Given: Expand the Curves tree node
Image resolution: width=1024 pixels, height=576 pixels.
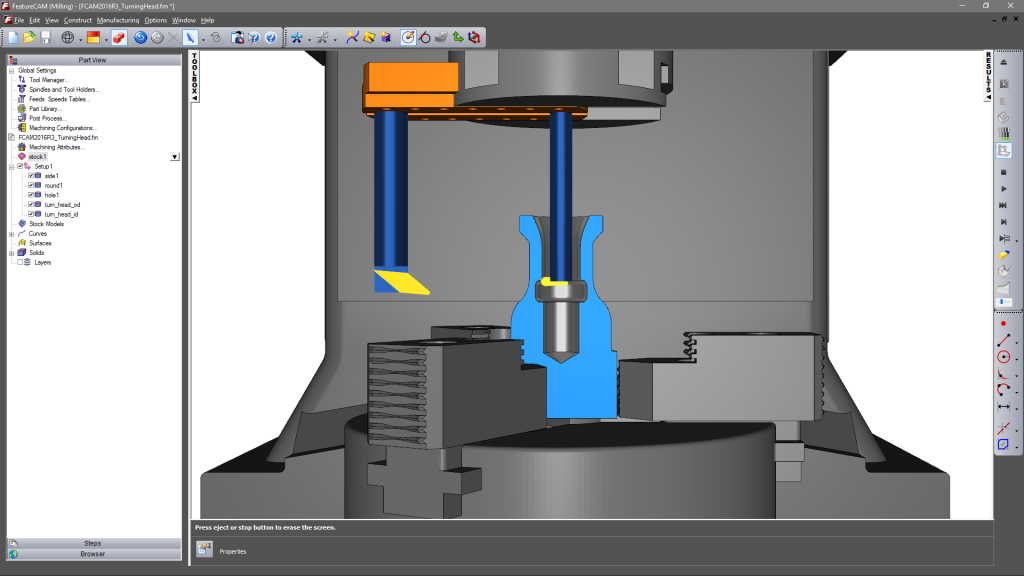Looking at the screenshot, I should 11,234.
